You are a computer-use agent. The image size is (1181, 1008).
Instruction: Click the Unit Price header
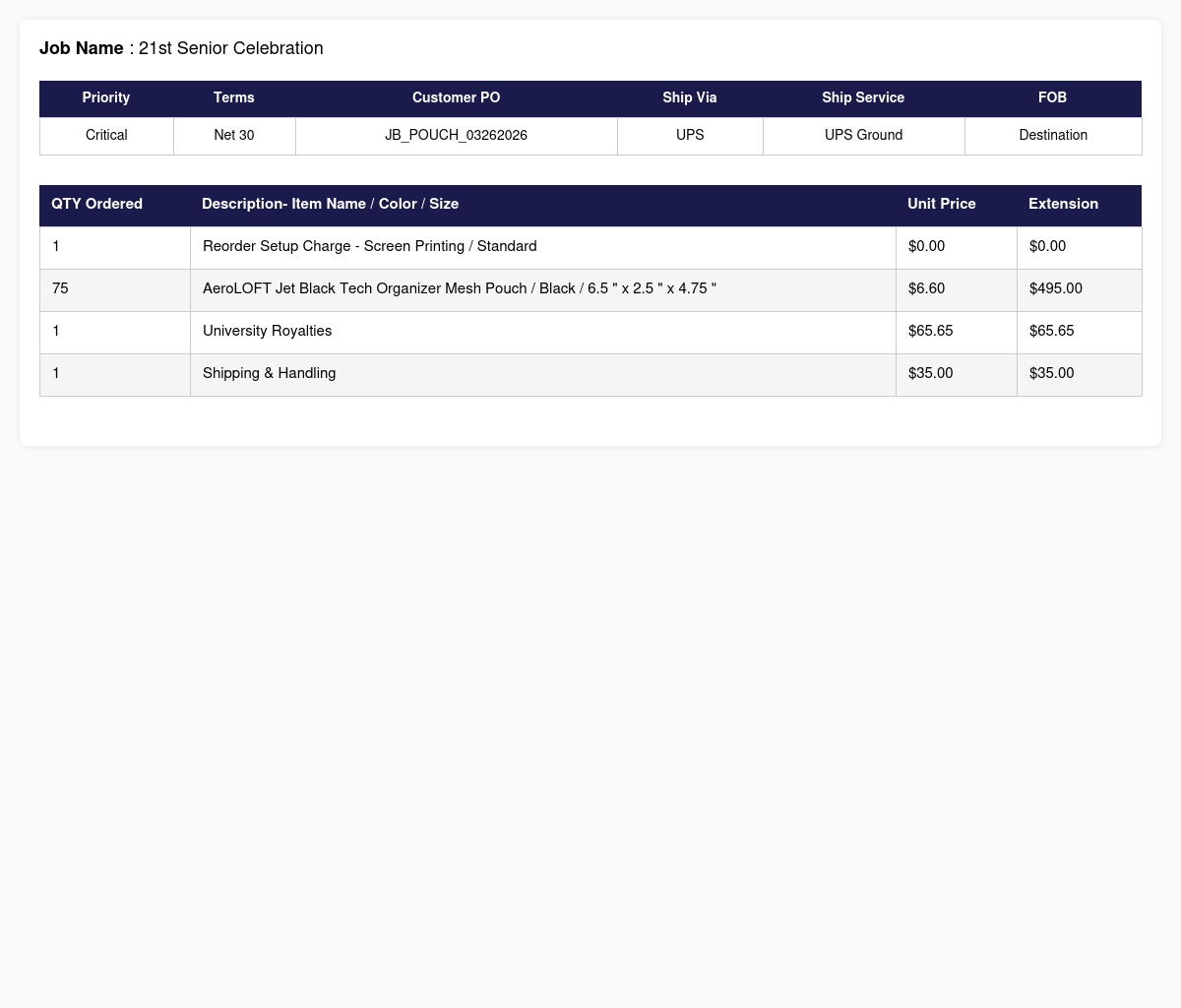(957, 205)
